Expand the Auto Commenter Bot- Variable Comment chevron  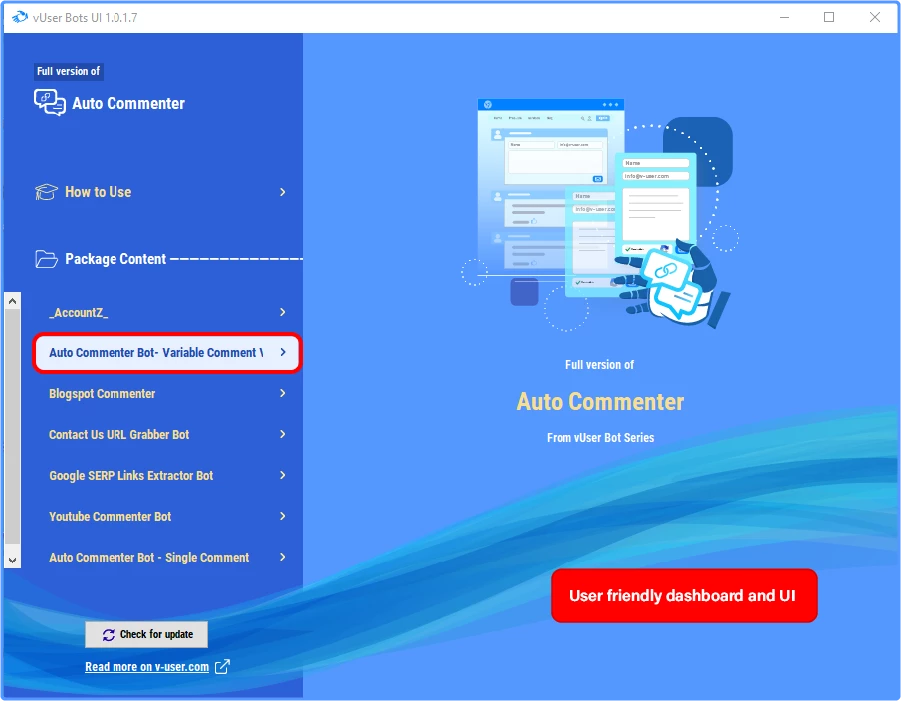click(283, 352)
